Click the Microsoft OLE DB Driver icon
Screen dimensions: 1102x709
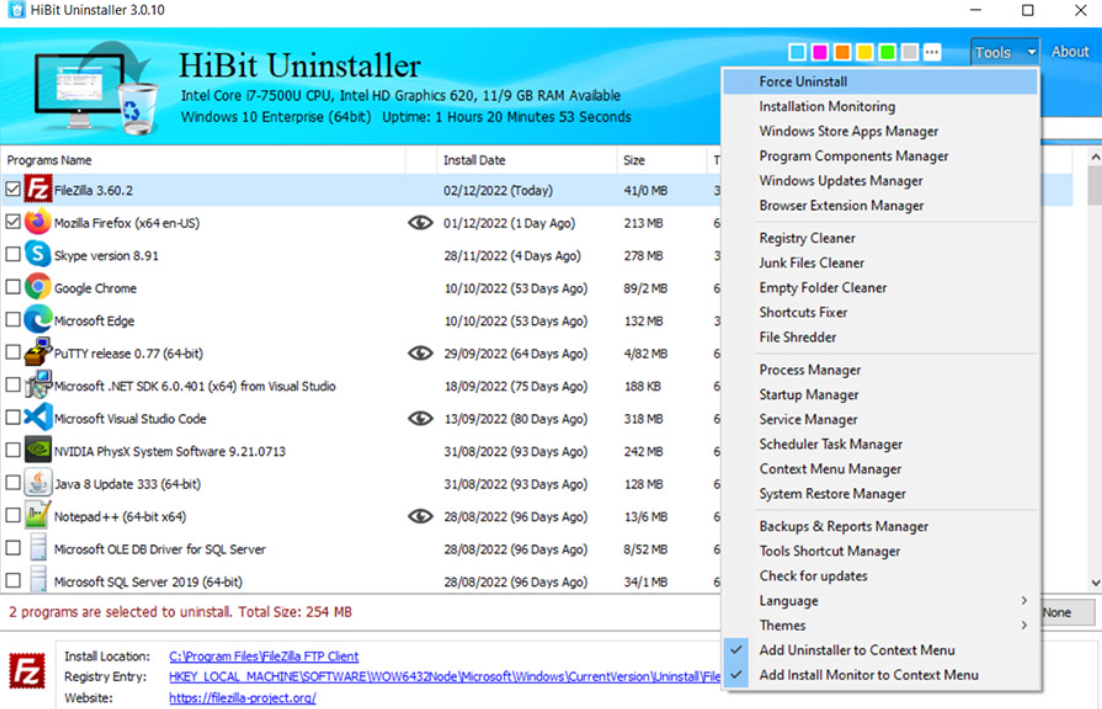pyautogui.click(x=38, y=548)
